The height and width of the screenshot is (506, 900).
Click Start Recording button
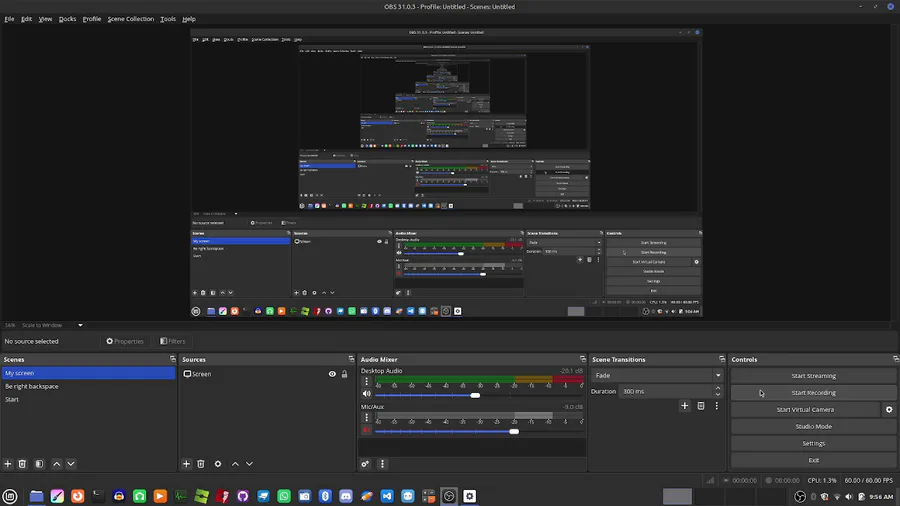pos(813,393)
